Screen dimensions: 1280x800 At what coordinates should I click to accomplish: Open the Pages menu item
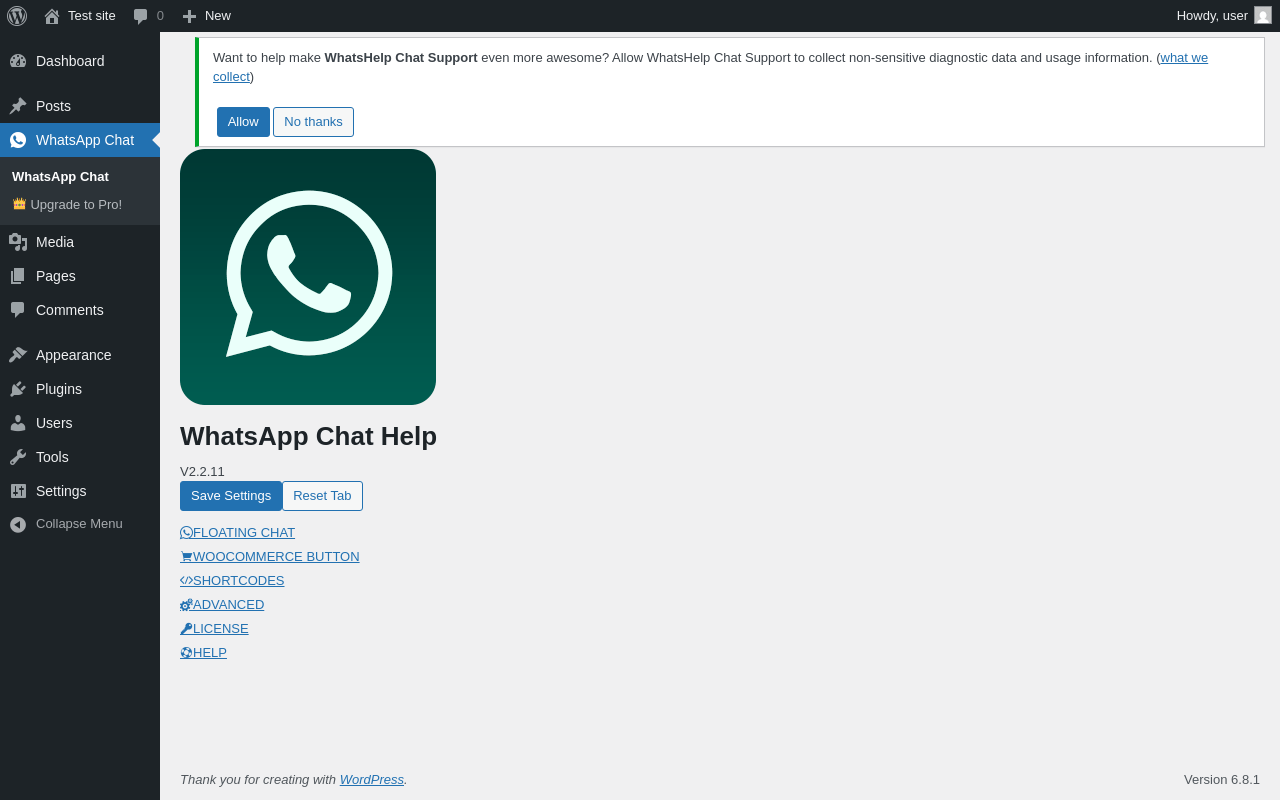(x=80, y=276)
